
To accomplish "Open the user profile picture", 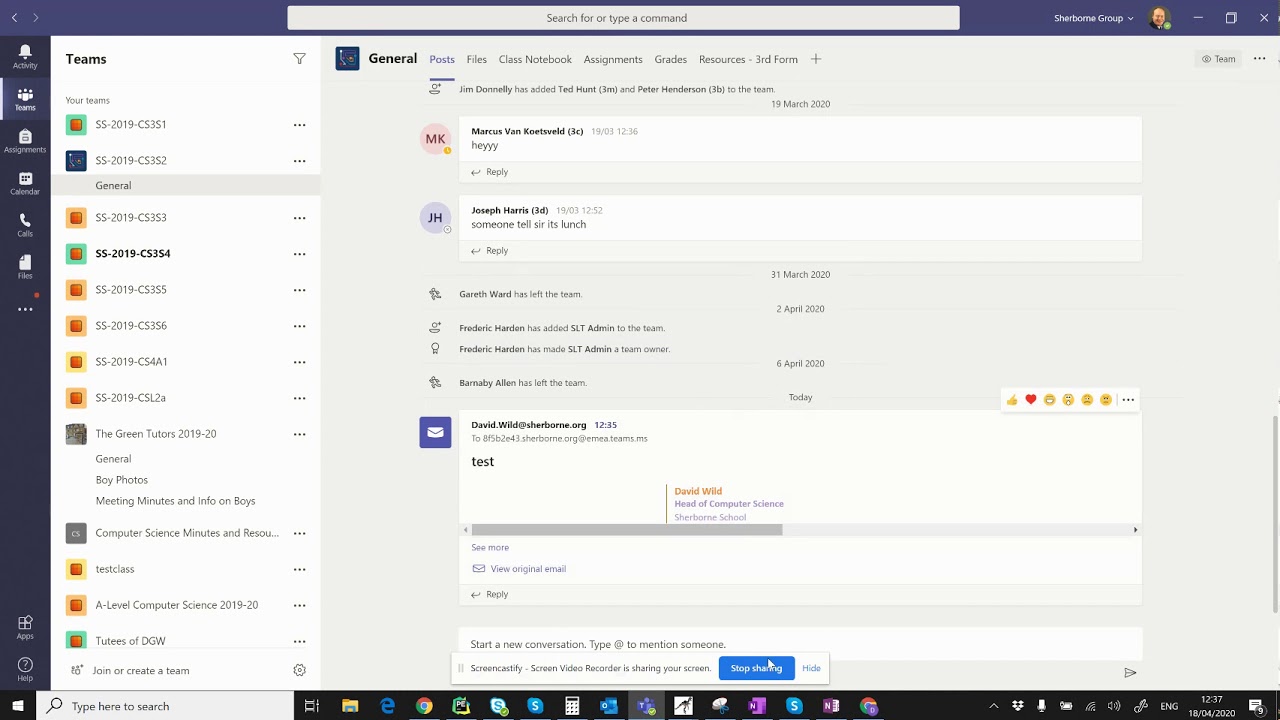I will pos(1159,18).
